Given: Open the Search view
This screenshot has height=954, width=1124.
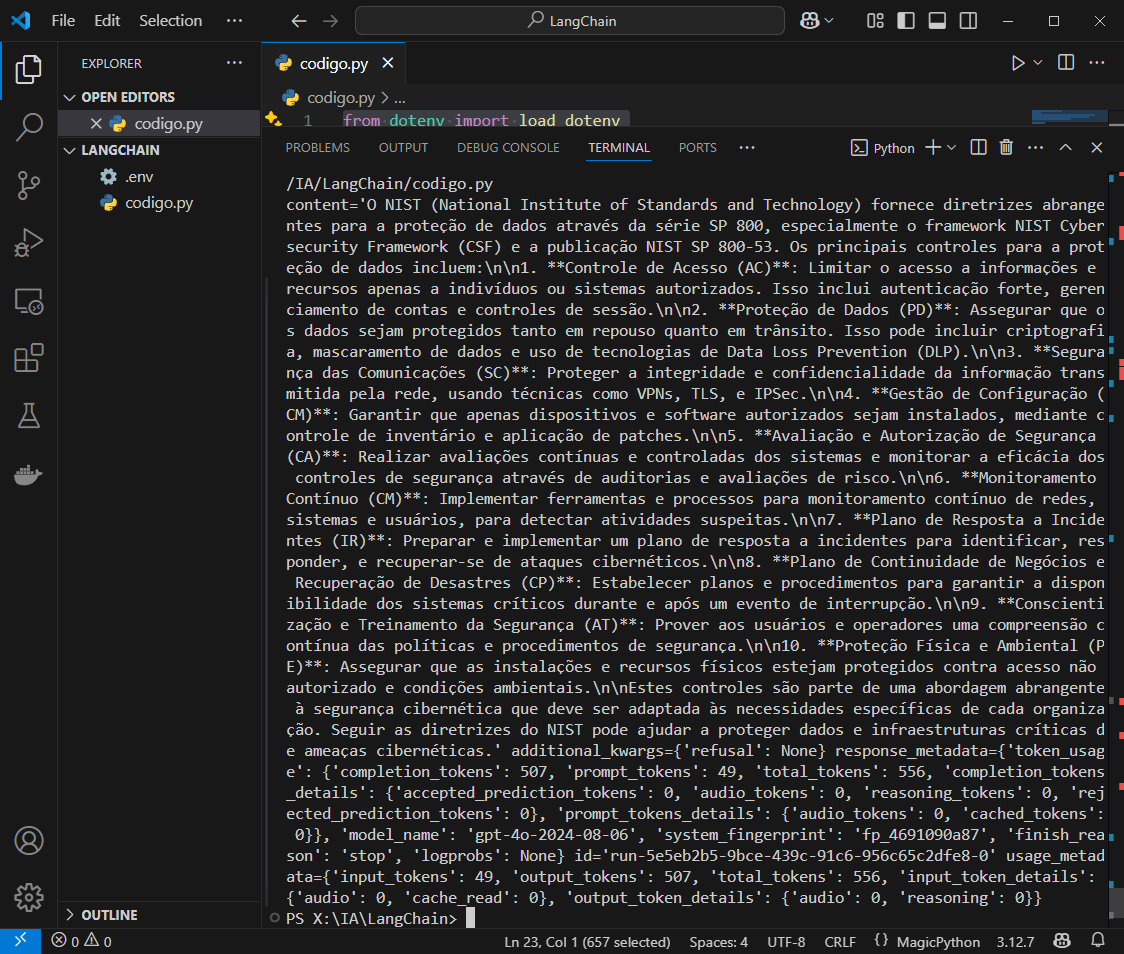Looking at the screenshot, I should coord(29,127).
